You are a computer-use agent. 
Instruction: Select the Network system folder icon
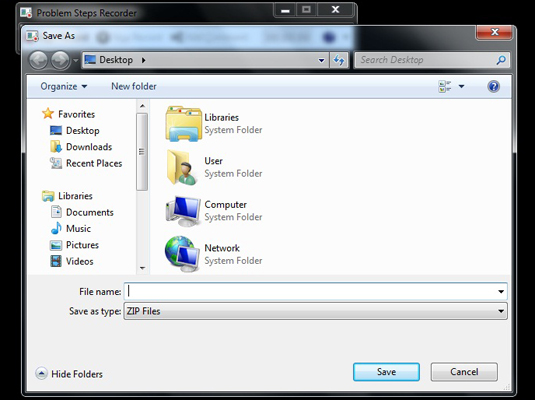click(182, 254)
